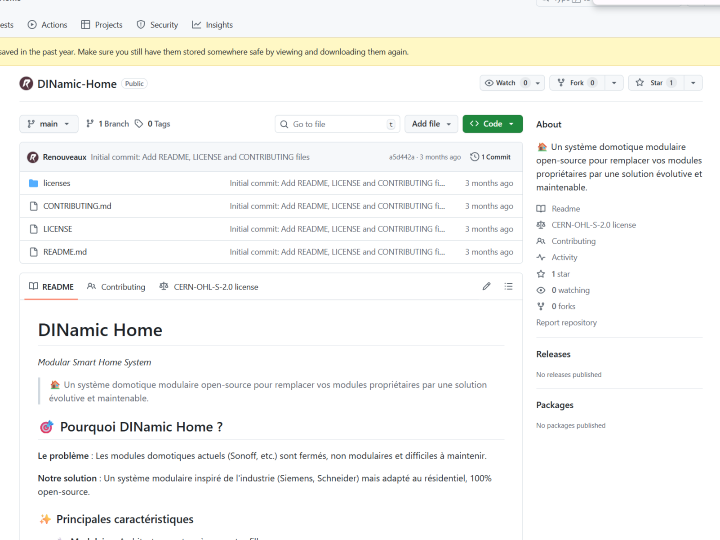Click the DINamic-Home repository avatar

click(x=26, y=84)
